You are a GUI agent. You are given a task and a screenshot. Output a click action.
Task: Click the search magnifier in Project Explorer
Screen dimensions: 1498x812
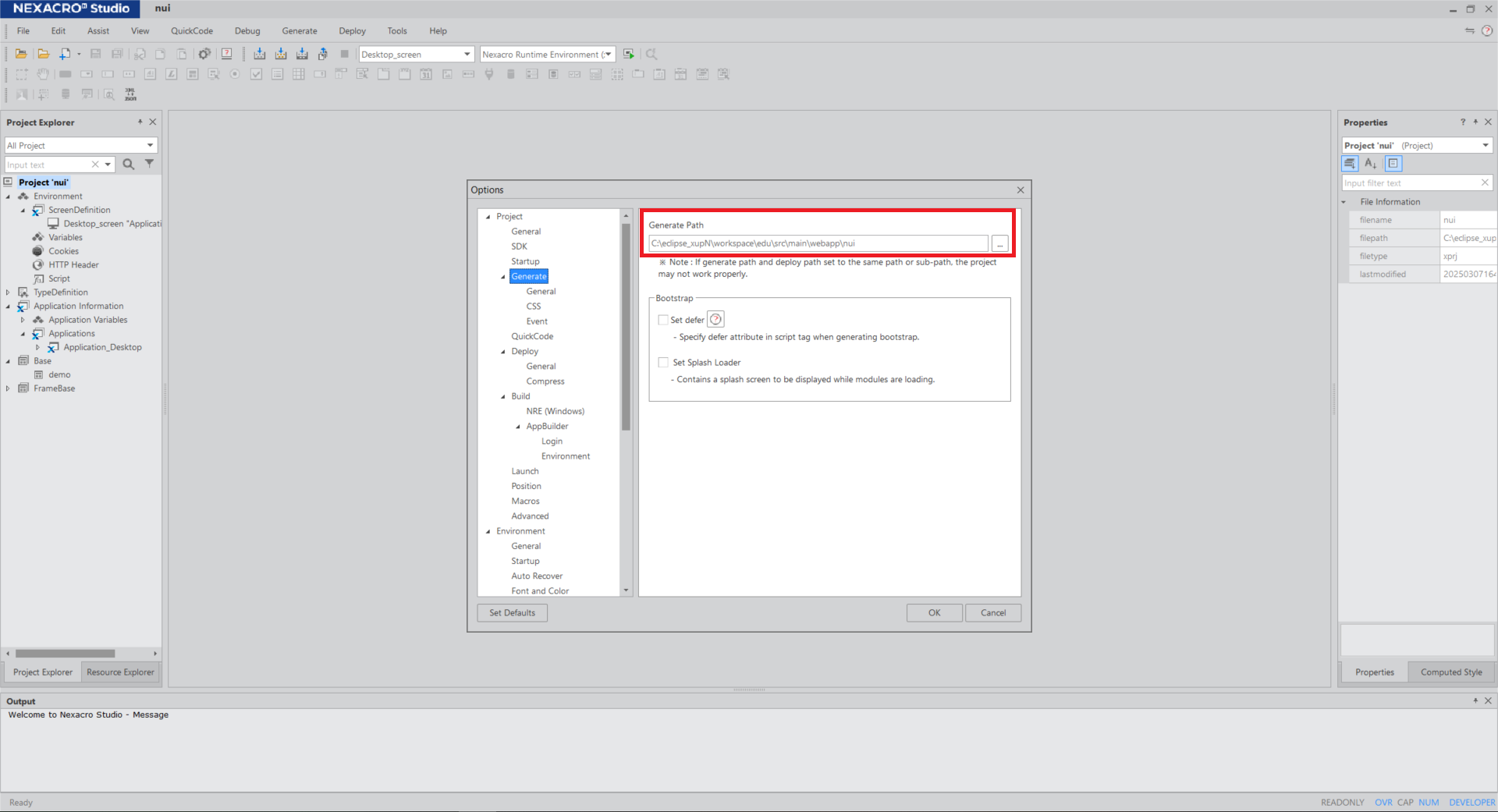click(x=129, y=165)
